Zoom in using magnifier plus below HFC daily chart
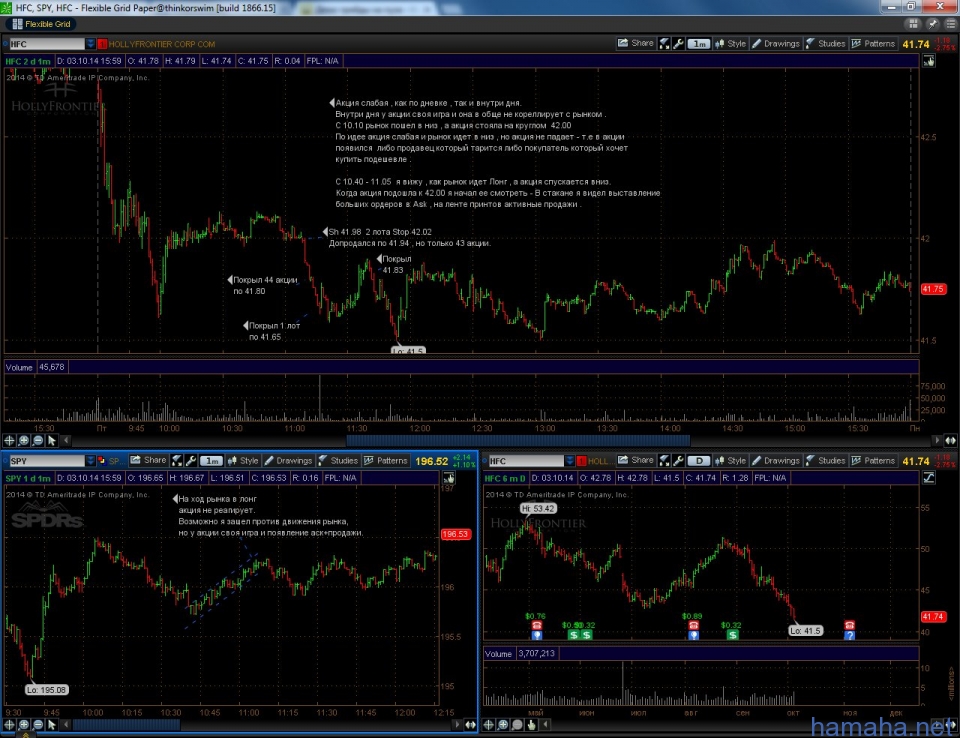 (x=503, y=725)
